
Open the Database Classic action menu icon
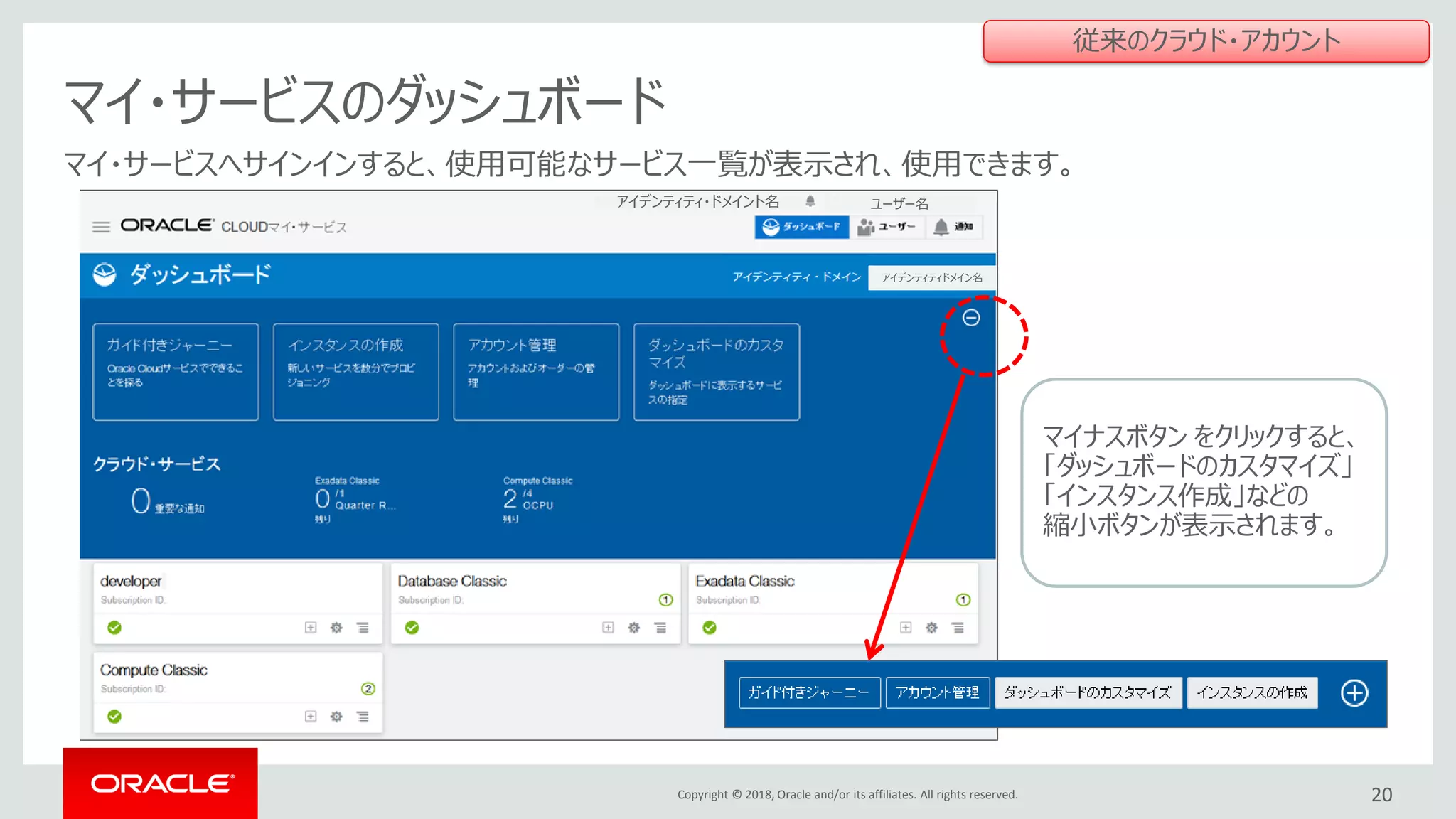pos(660,627)
